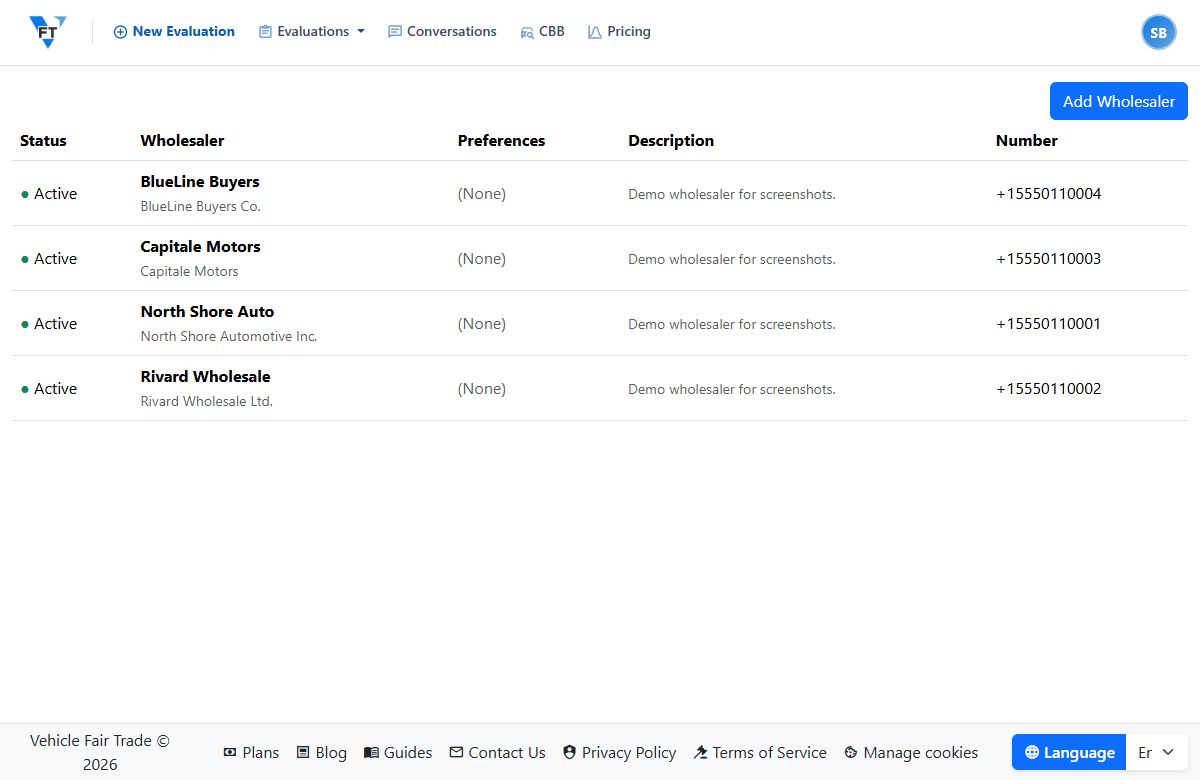This screenshot has height=780, width=1200.
Task: Click the Description column header
Action: point(671,141)
